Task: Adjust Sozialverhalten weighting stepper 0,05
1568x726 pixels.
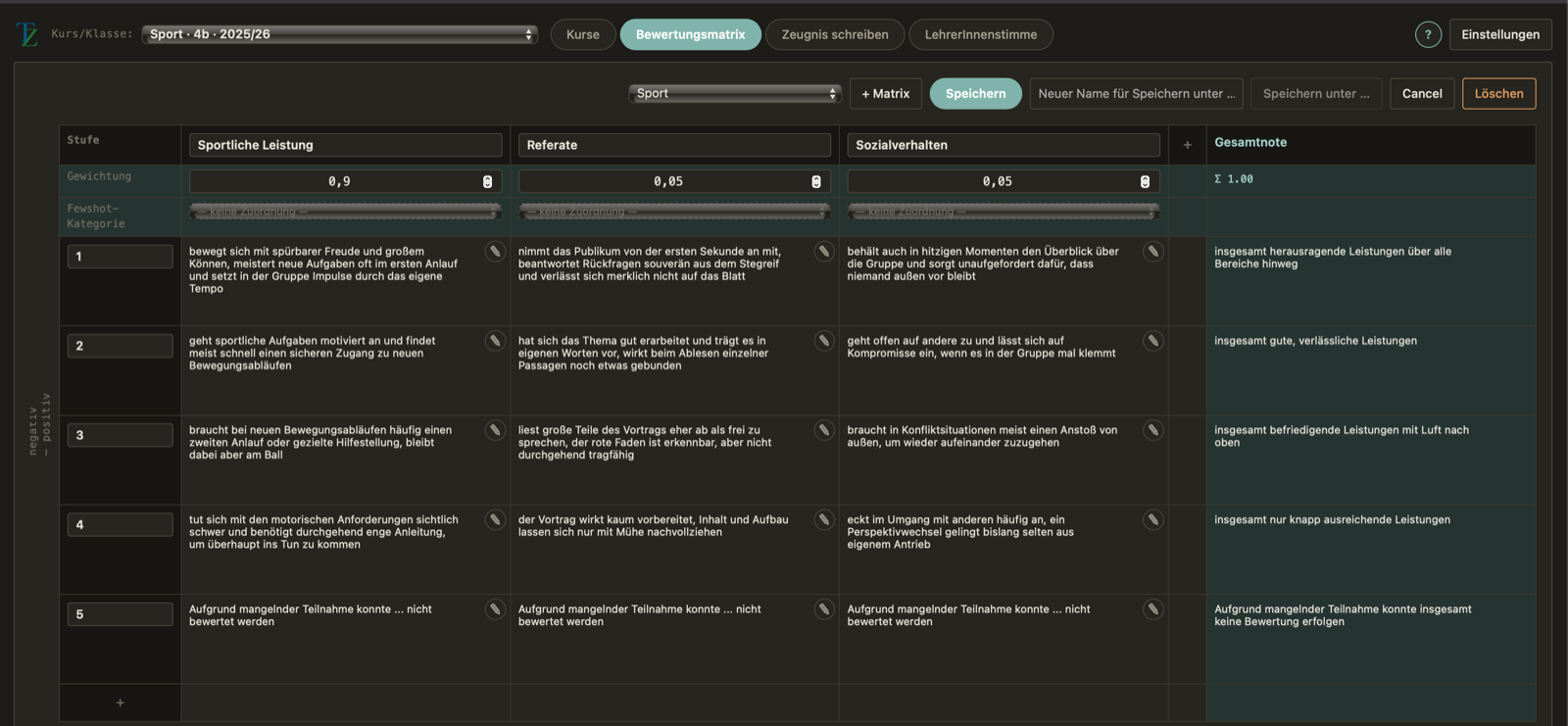Action: coord(1145,181)
